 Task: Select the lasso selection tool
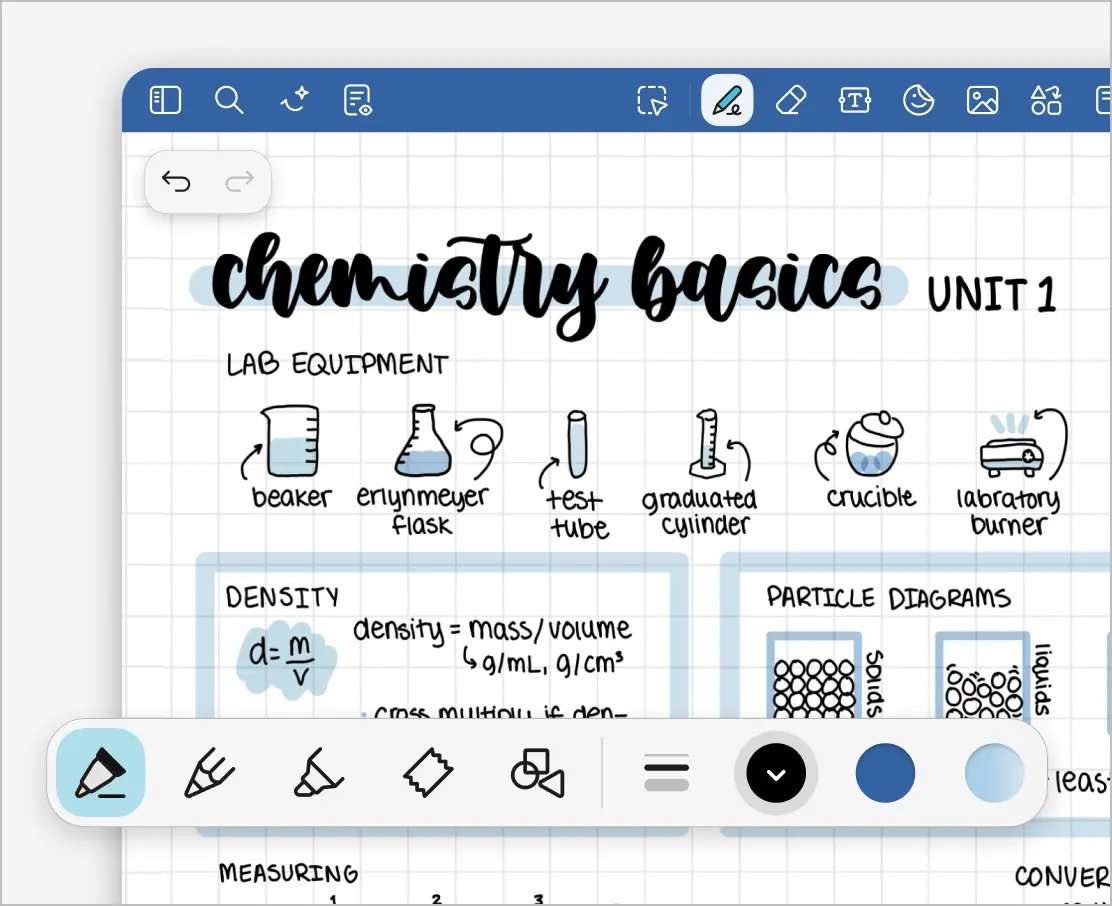tap(652, 100)
